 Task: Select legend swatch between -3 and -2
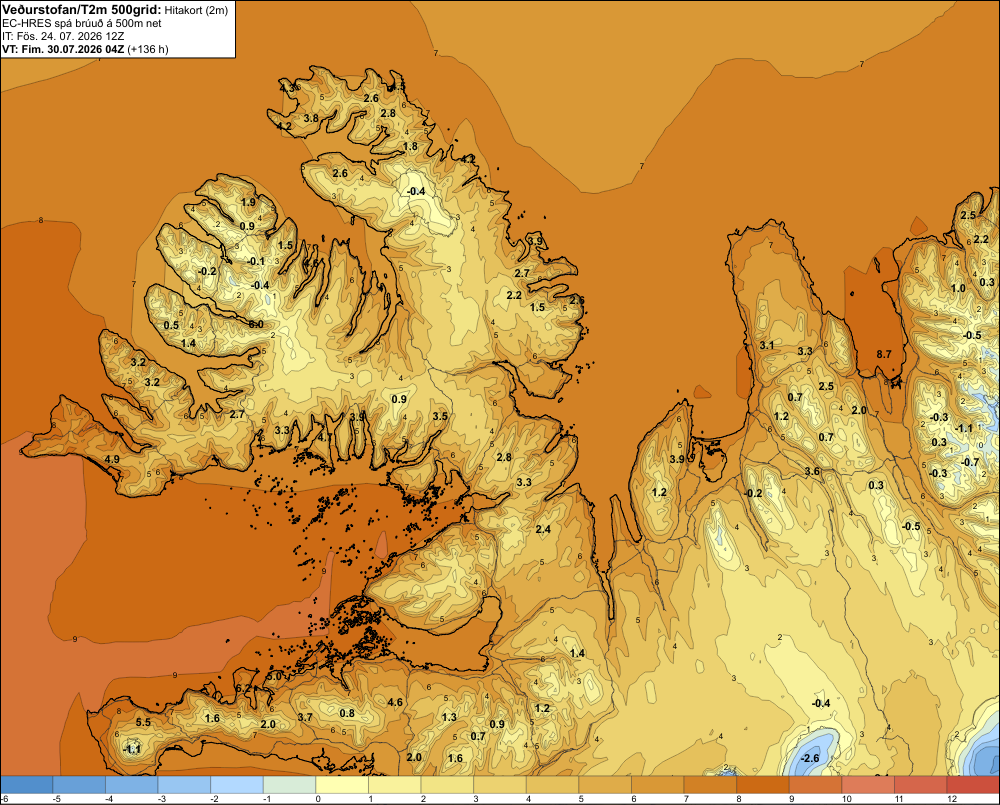(184, 785)
